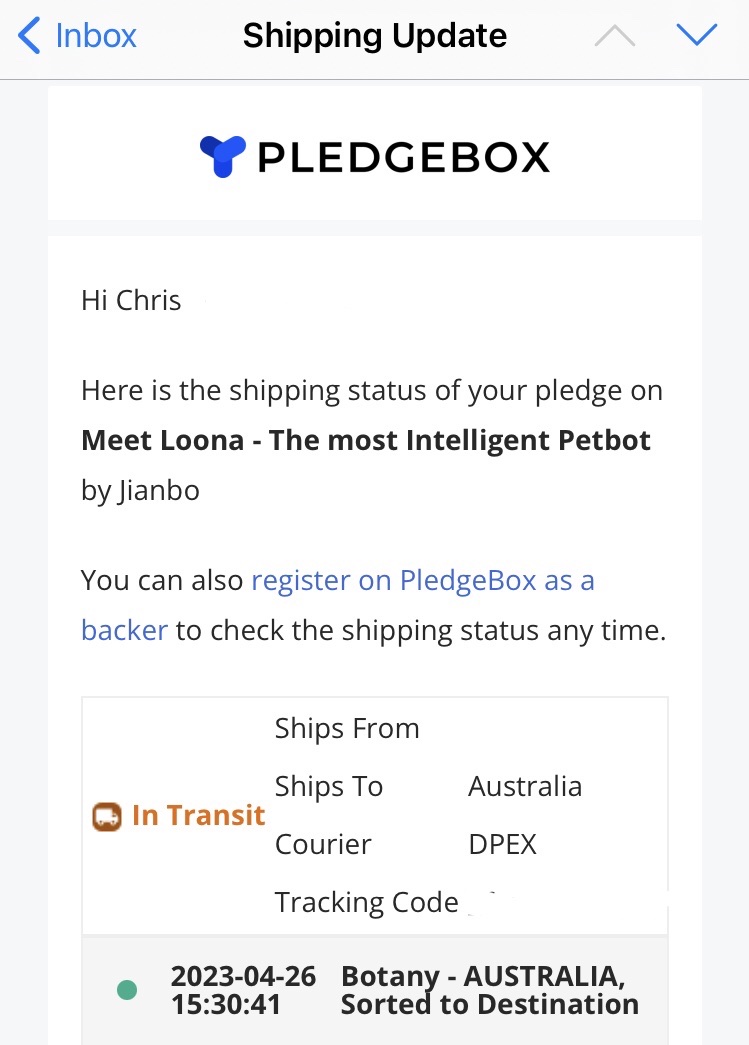Select the In Transit status label

198,815
